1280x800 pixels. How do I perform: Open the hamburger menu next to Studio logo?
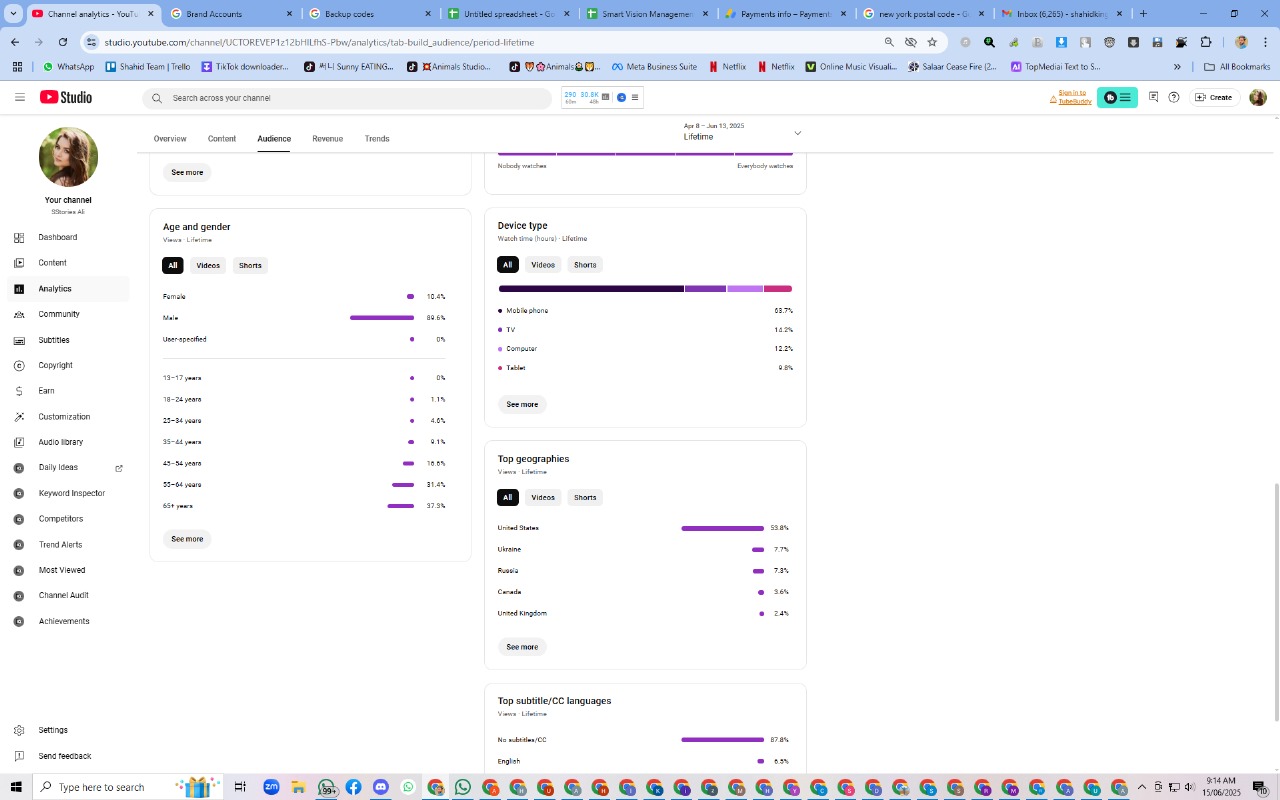pyautogui.click(x=19, y=97)
